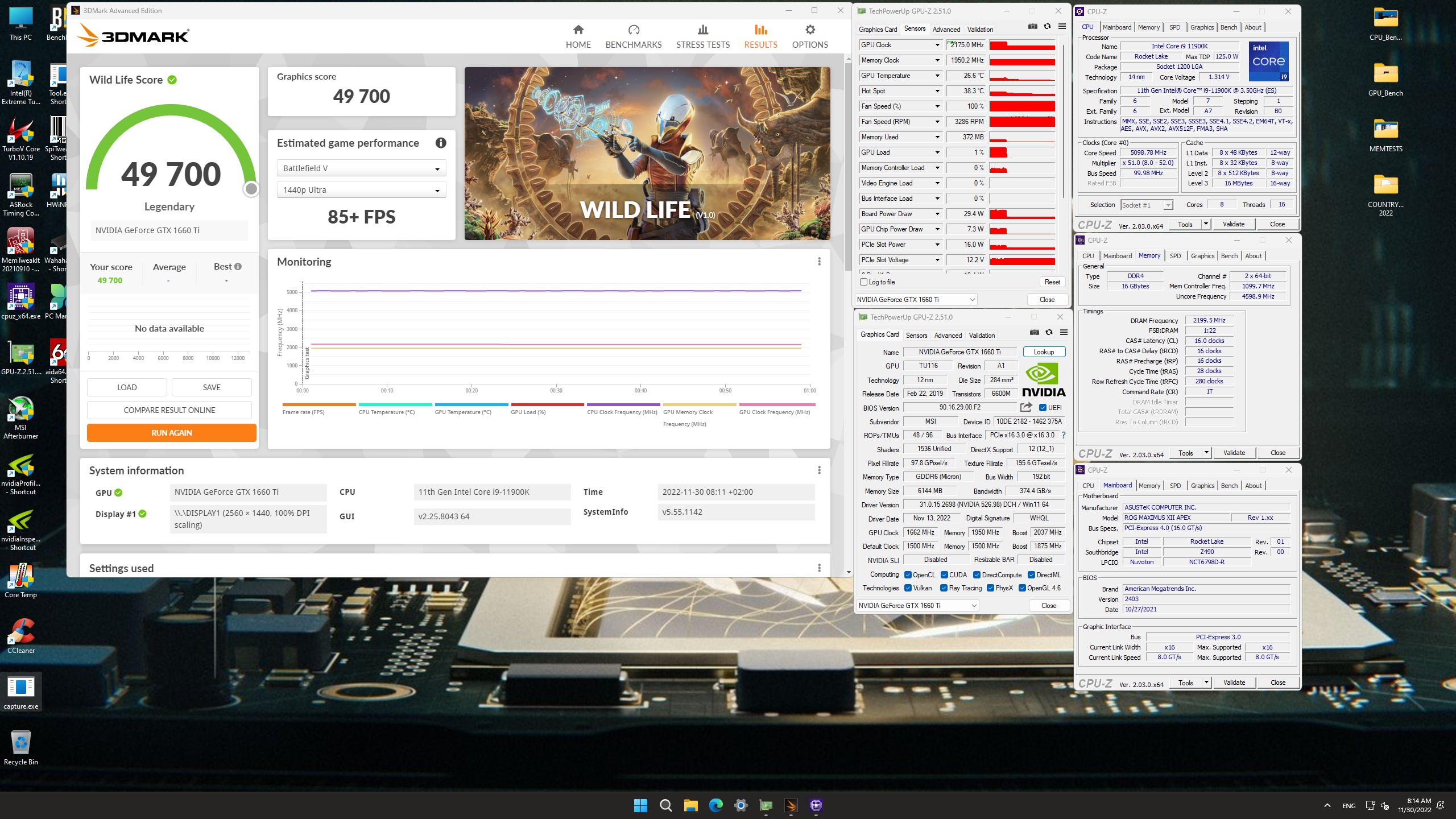Click Windows Start button on taskbar
1456x819 pixels.
[640, 805]
